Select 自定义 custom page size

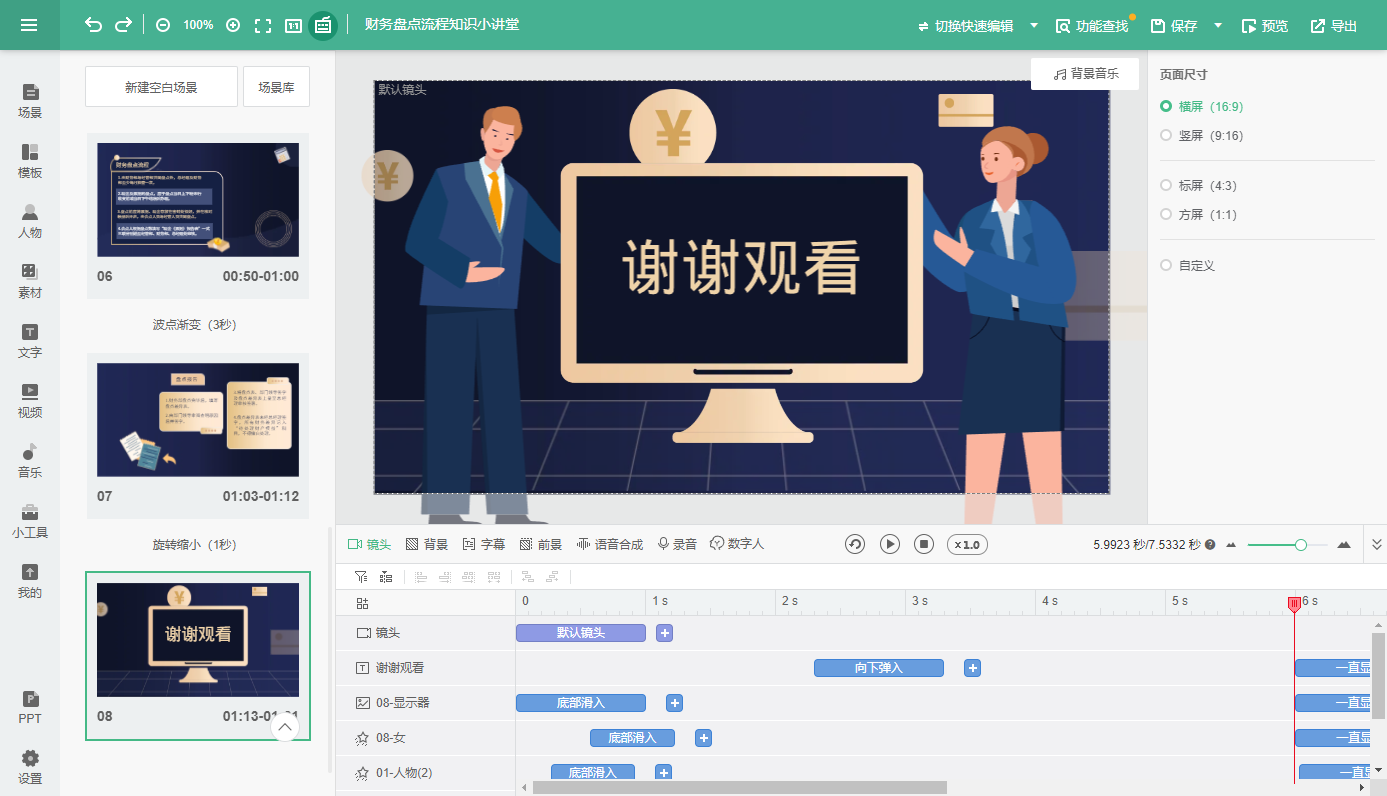pos(1187,265)
